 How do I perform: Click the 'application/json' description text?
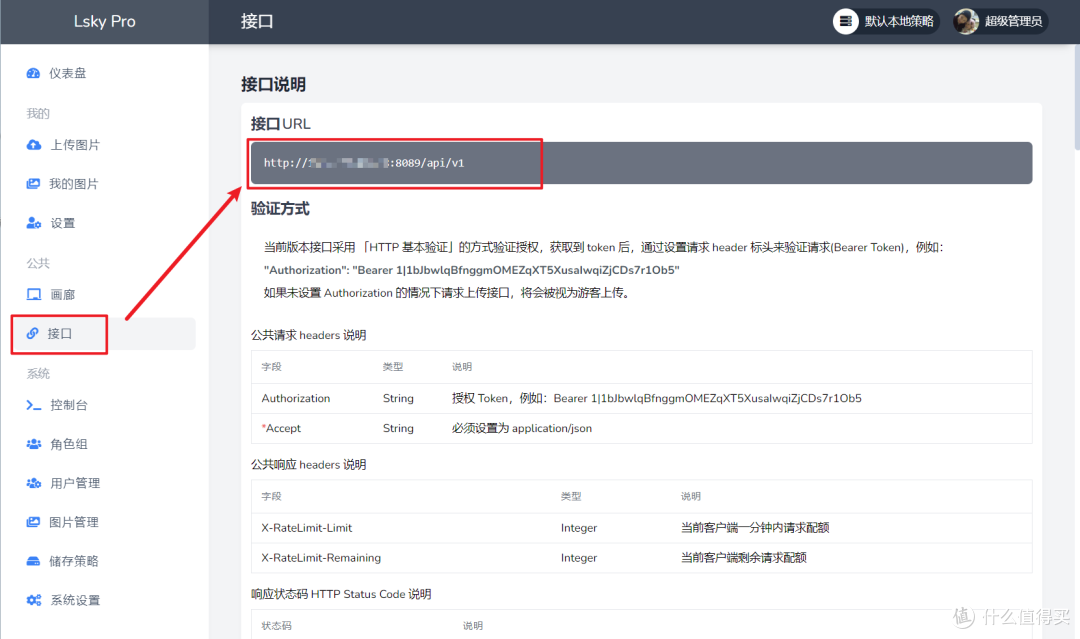[x=552, y=428]
